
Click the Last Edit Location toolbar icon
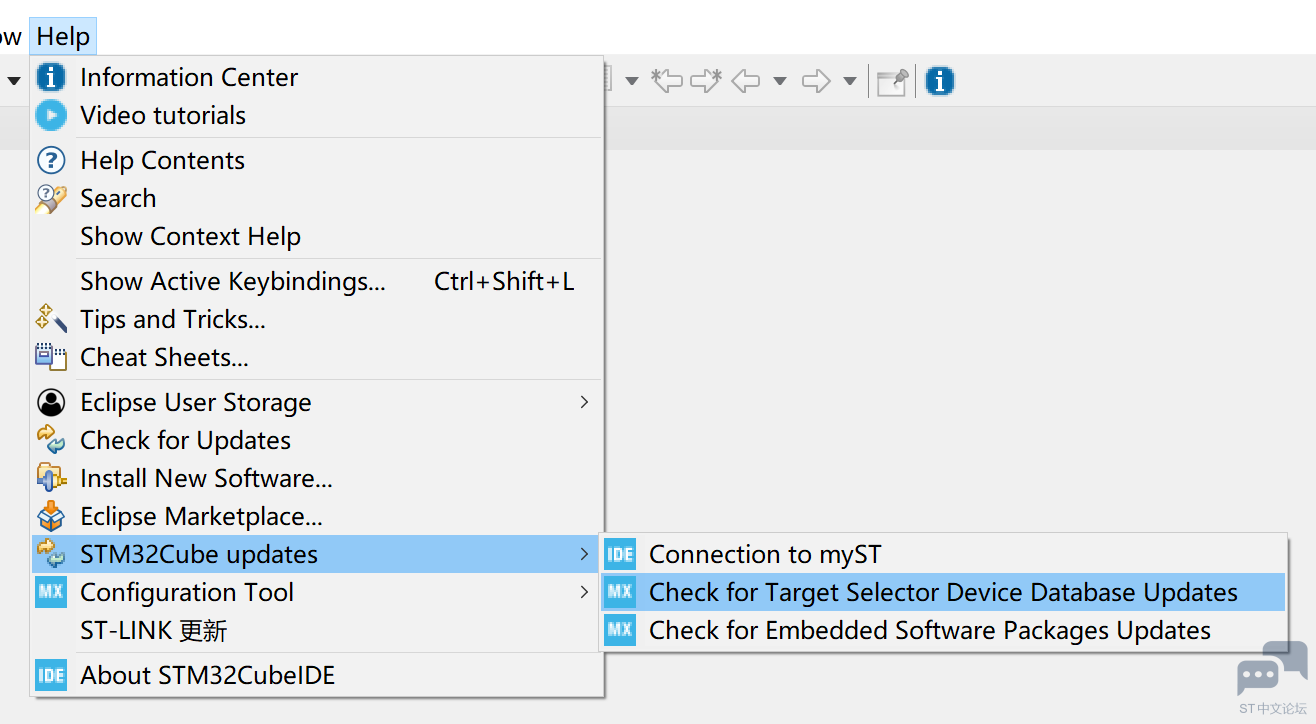pos(667,81)
